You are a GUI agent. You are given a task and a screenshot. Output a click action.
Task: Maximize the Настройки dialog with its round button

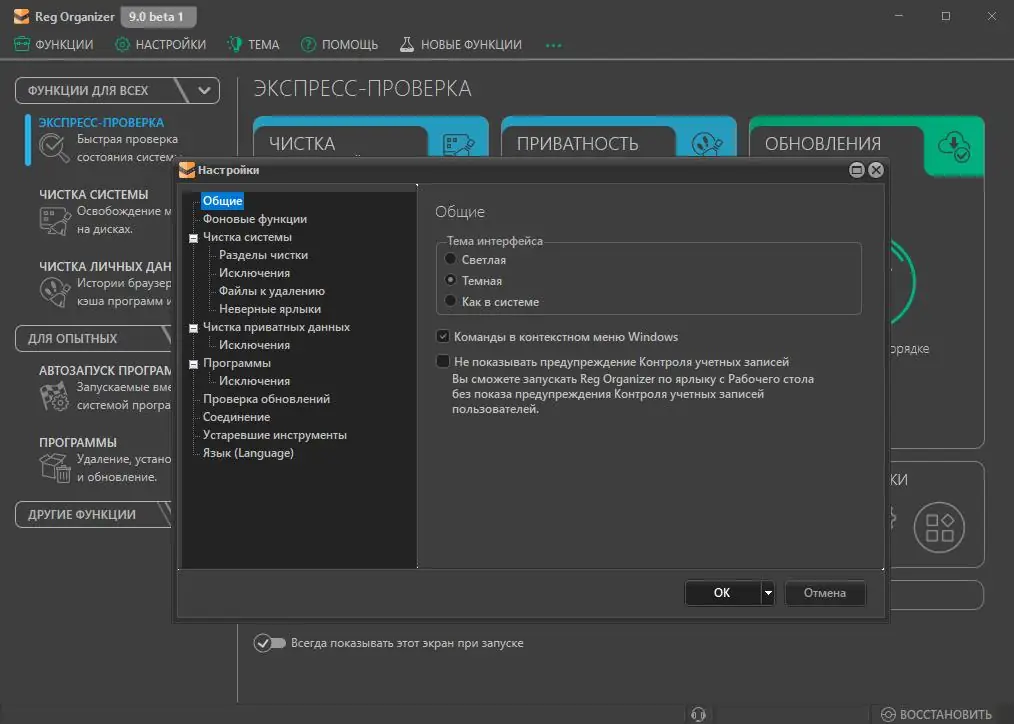point(857,170)
